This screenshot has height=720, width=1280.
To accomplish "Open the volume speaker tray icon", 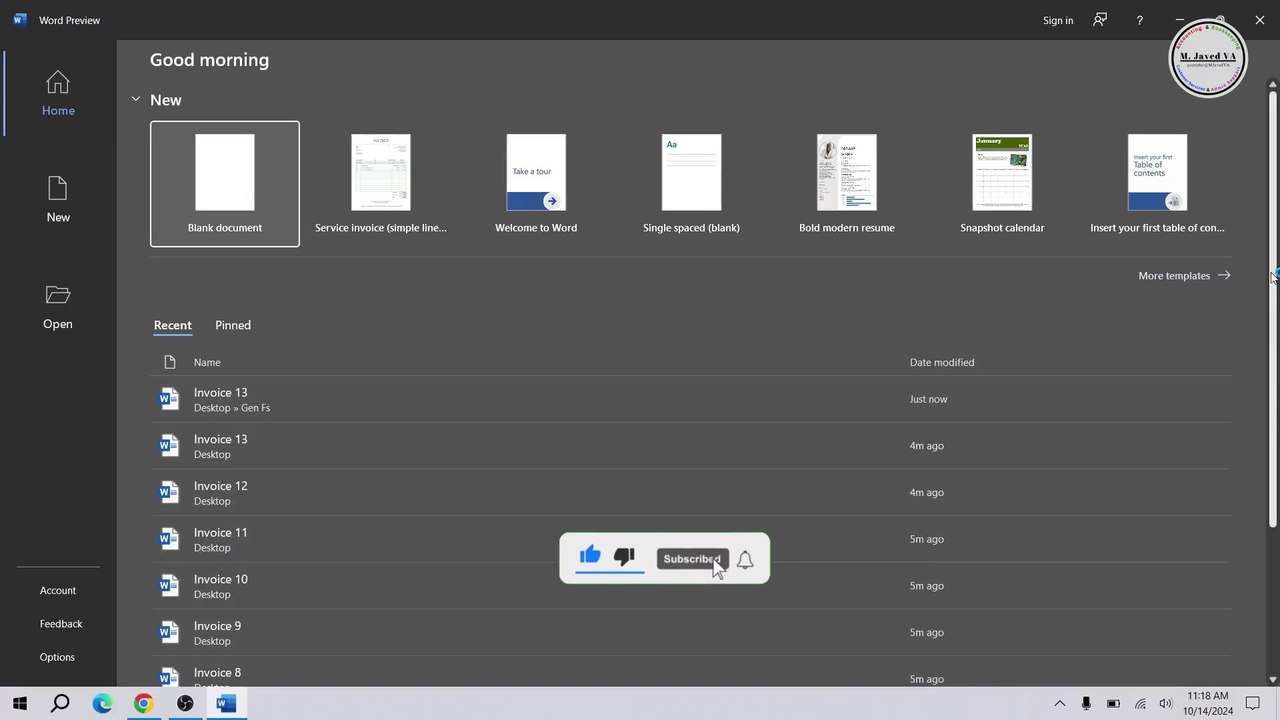I will click(1166, 704).
